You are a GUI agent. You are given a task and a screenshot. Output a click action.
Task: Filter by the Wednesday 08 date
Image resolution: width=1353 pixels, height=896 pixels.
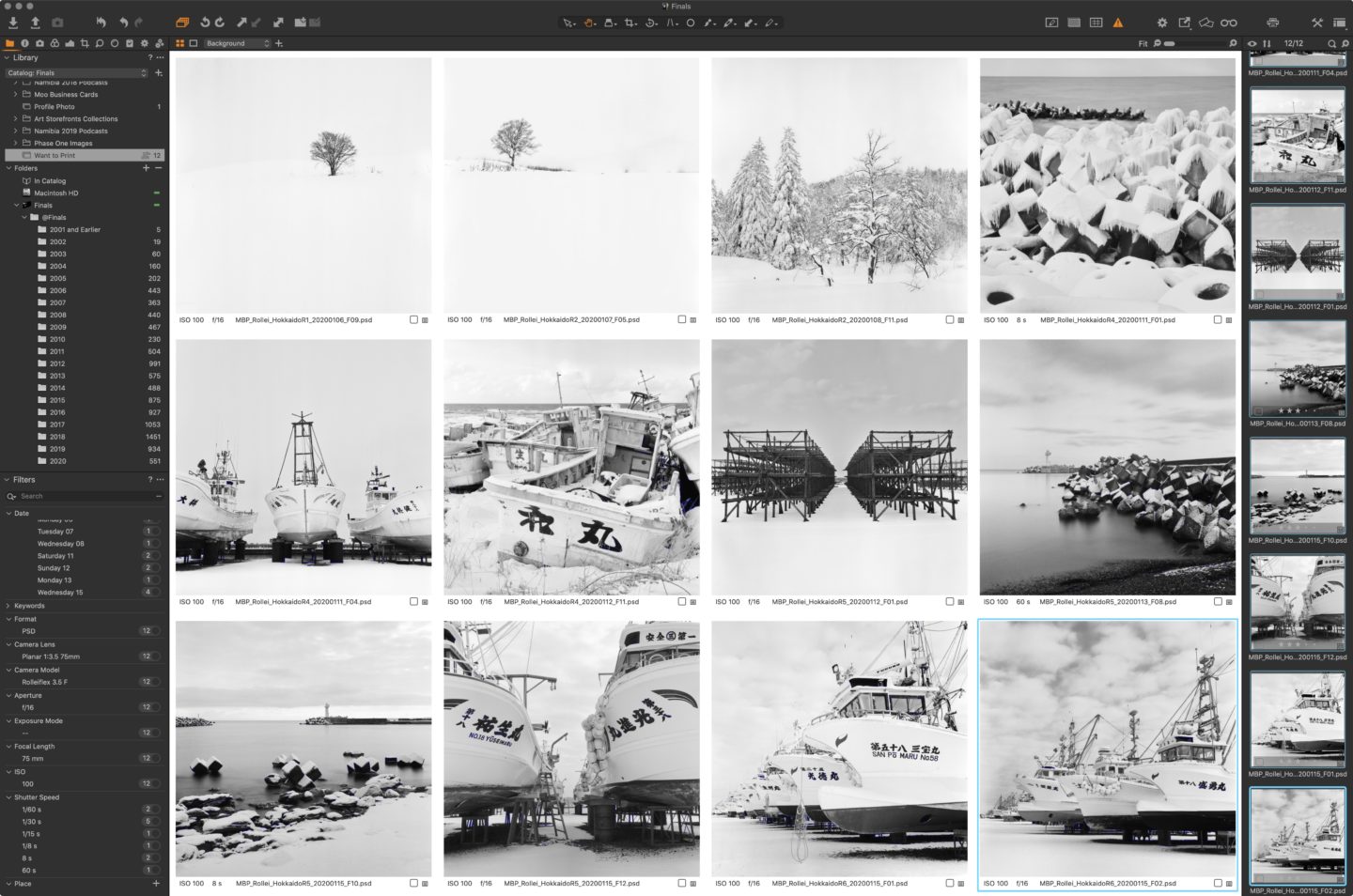point(60,544)
